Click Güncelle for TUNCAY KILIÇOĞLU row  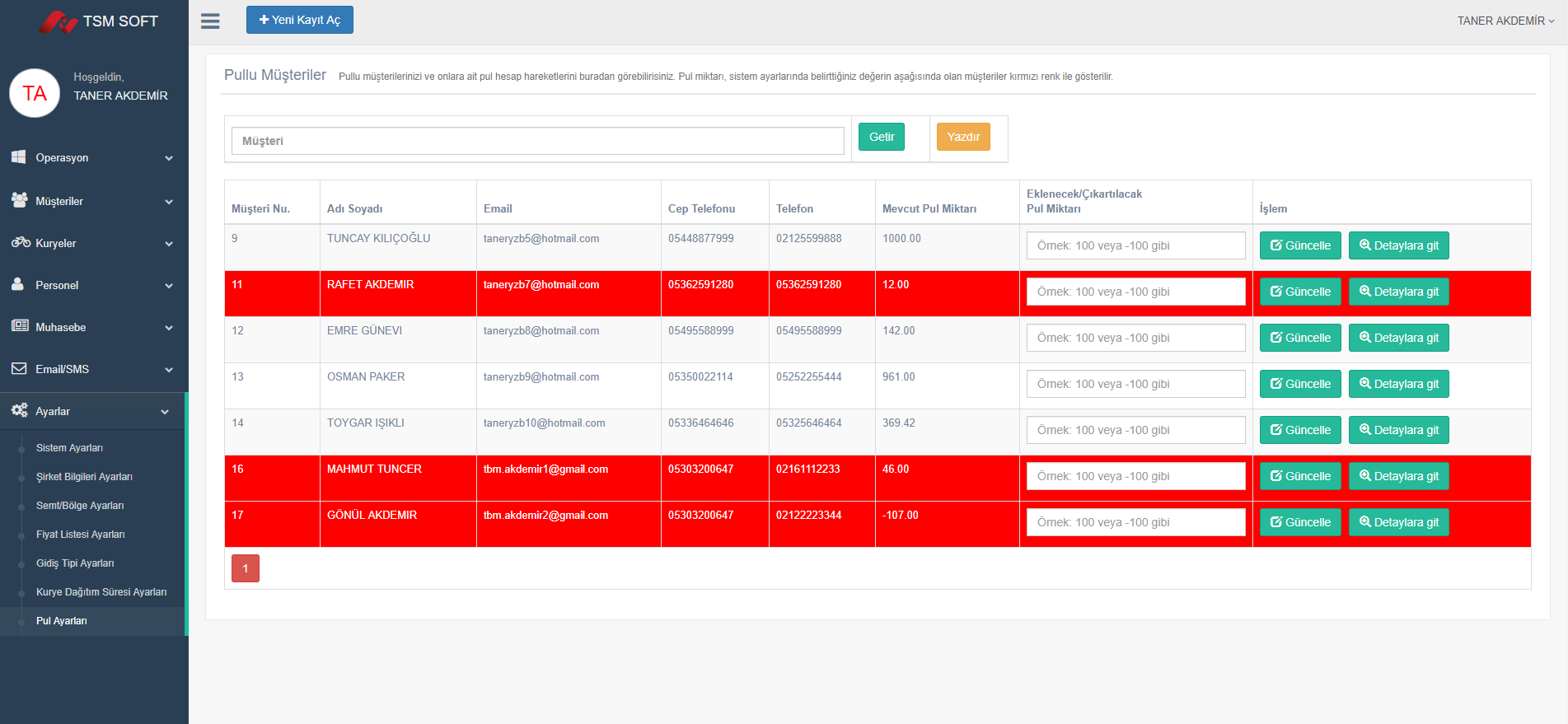[x=1299, y=245]
